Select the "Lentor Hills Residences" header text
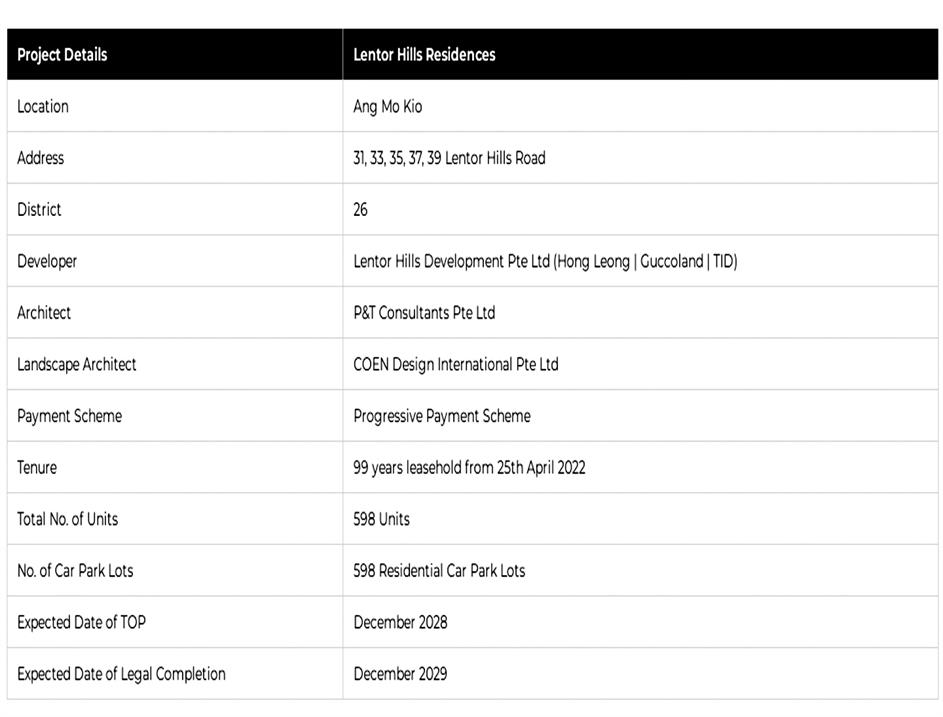The image size is (943, 717). pos(424,55)
